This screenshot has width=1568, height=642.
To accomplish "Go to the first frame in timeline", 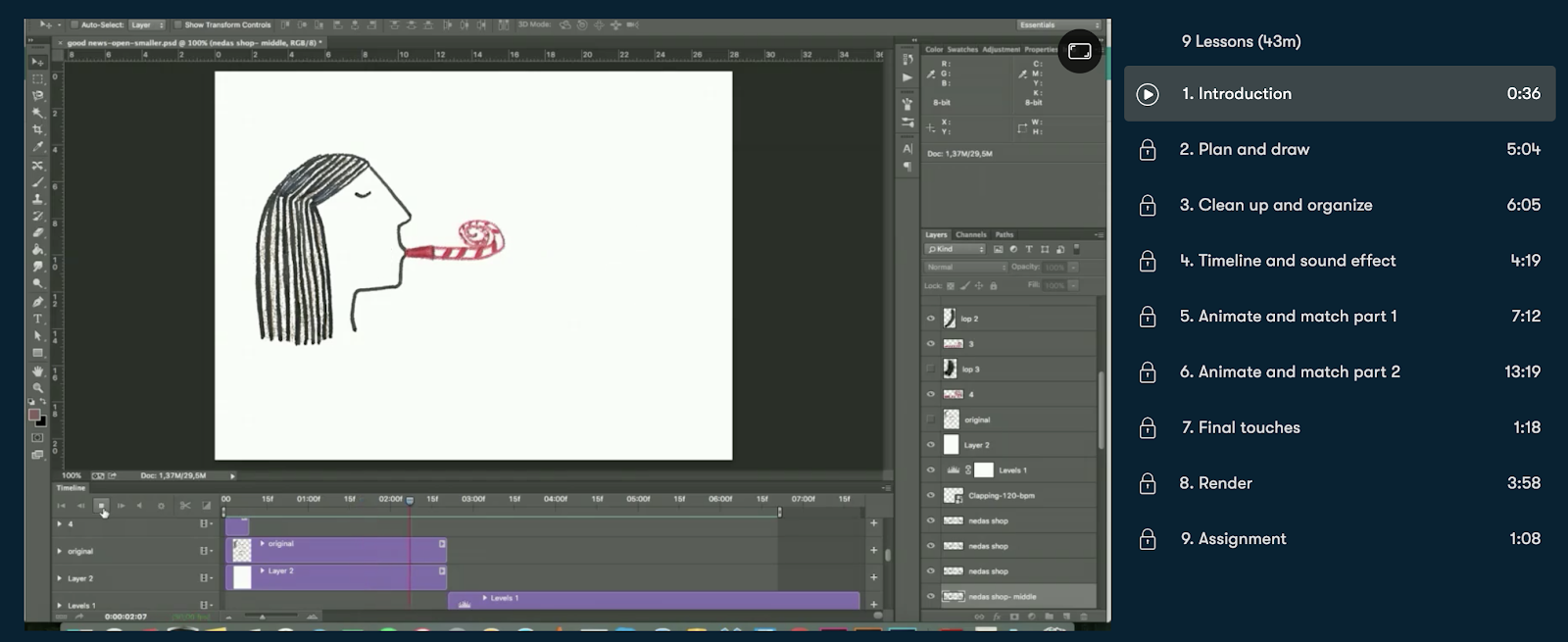I will click(61, 506).
